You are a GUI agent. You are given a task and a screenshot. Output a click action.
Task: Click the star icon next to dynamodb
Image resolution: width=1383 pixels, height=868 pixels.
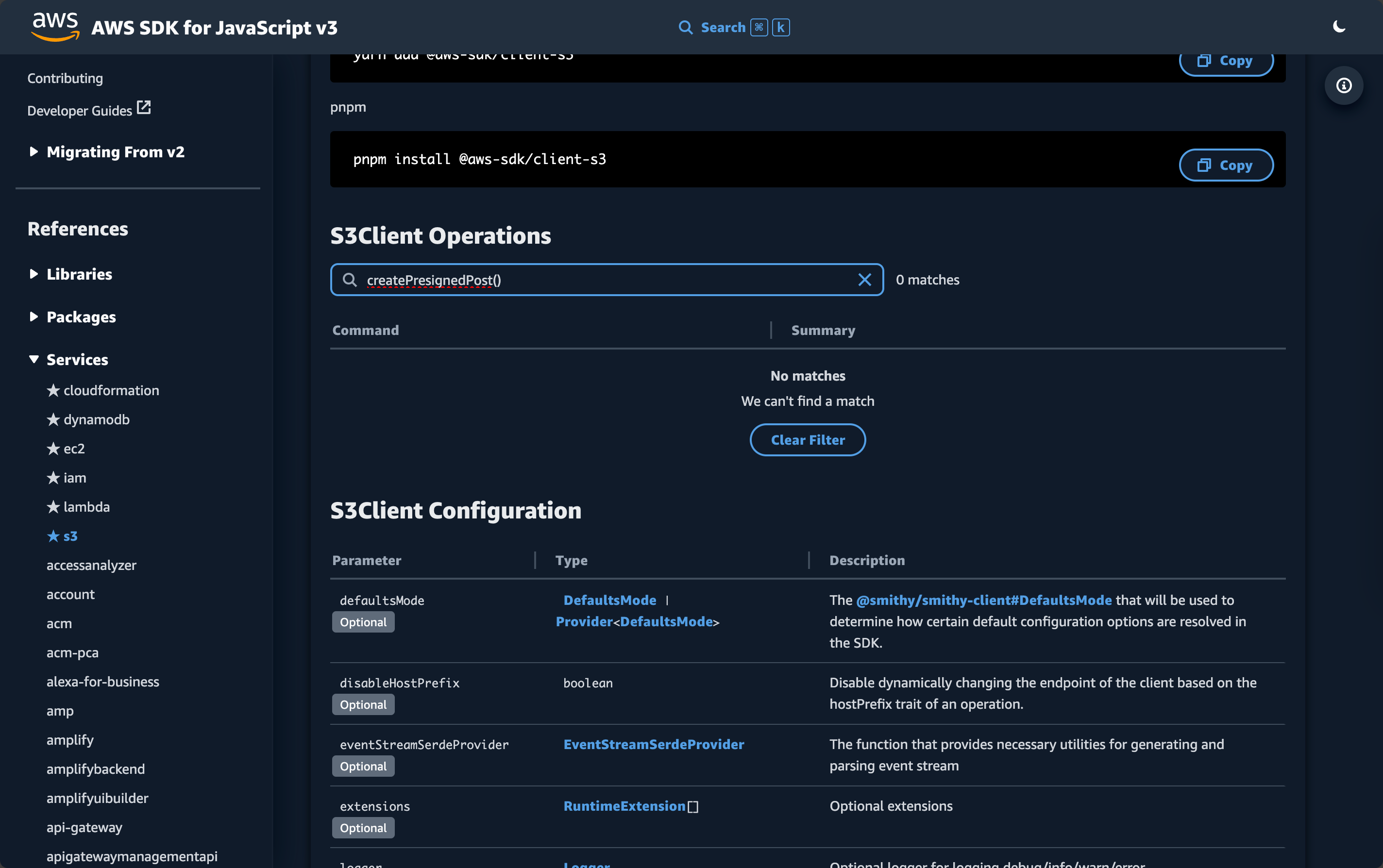(x=53, y=419)
